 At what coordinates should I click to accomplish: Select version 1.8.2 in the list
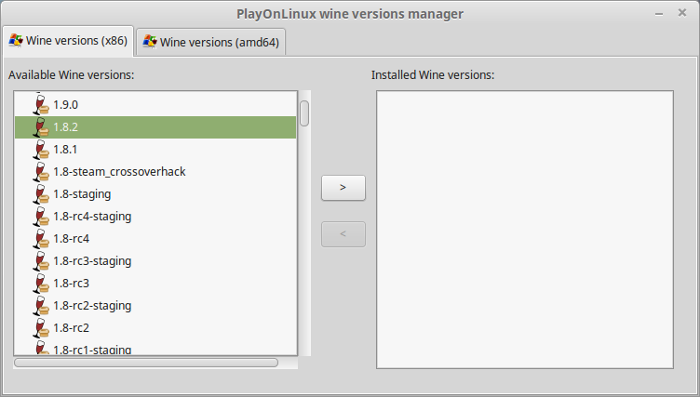tap(155, 127)
